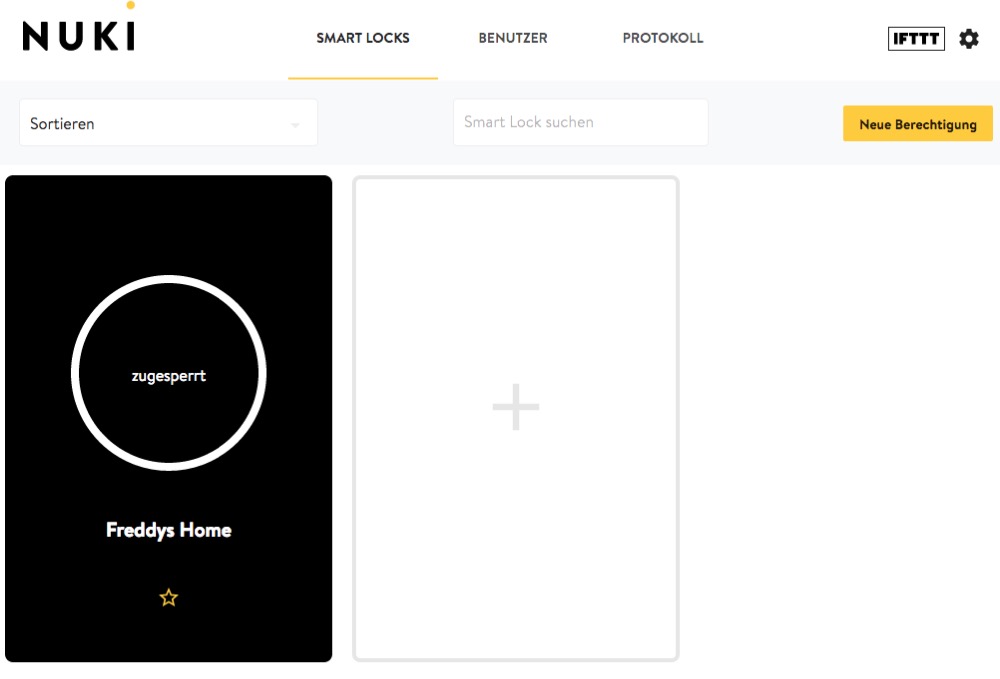Focus the Smart Lock suchen search field
This screenshot has width=1000, height=679.
pyautogui.click(x=580, y=122)
